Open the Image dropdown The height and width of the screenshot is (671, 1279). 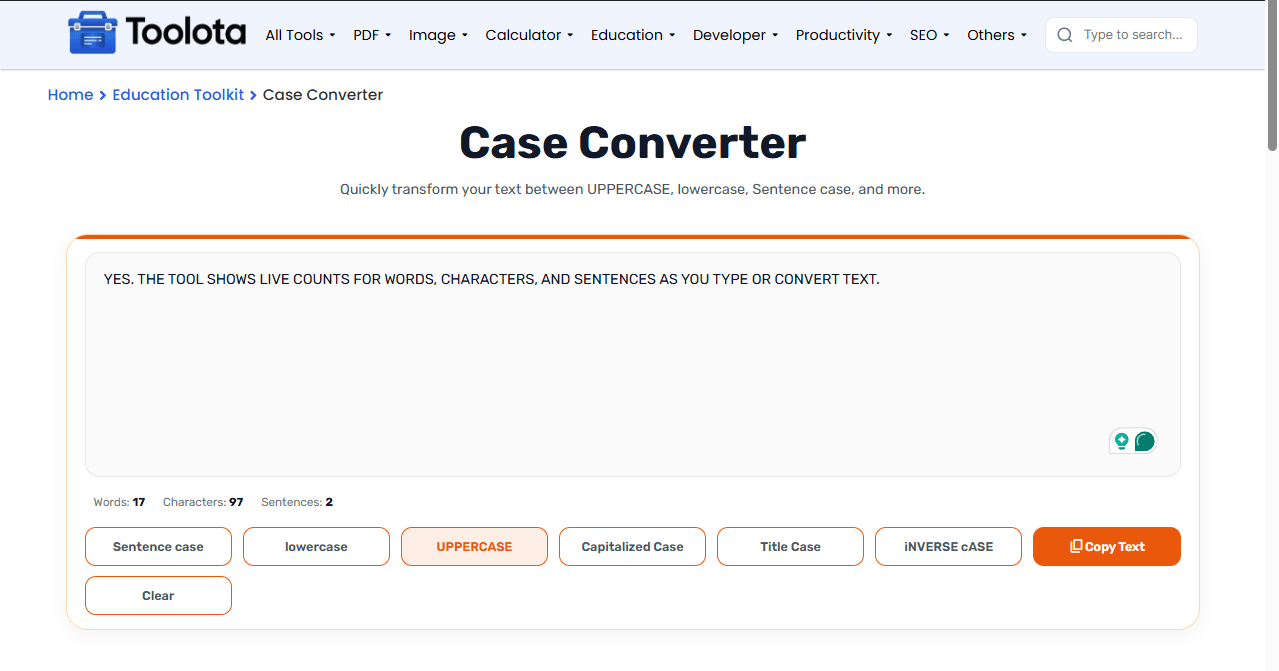(x=438, y=35)
